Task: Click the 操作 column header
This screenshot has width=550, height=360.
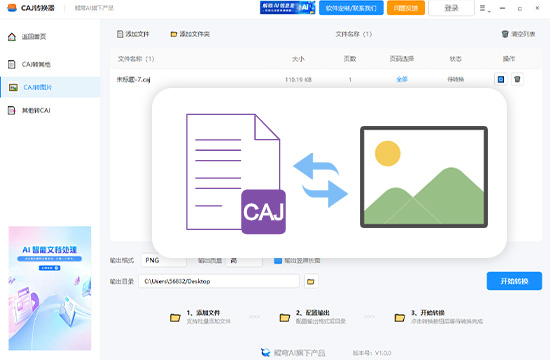Action: tap(509, 59)
